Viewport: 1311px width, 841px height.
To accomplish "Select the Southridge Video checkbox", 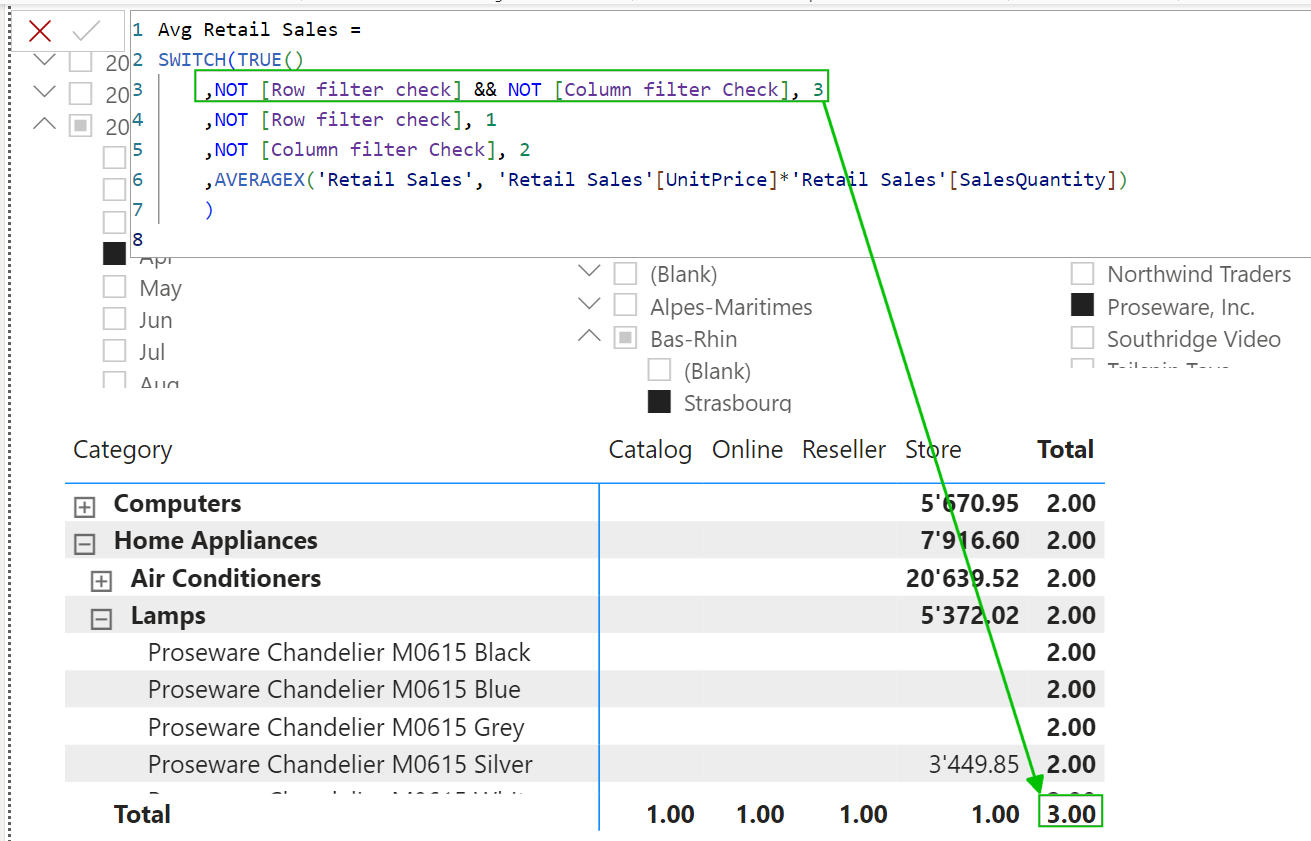I will point(1082,339).
